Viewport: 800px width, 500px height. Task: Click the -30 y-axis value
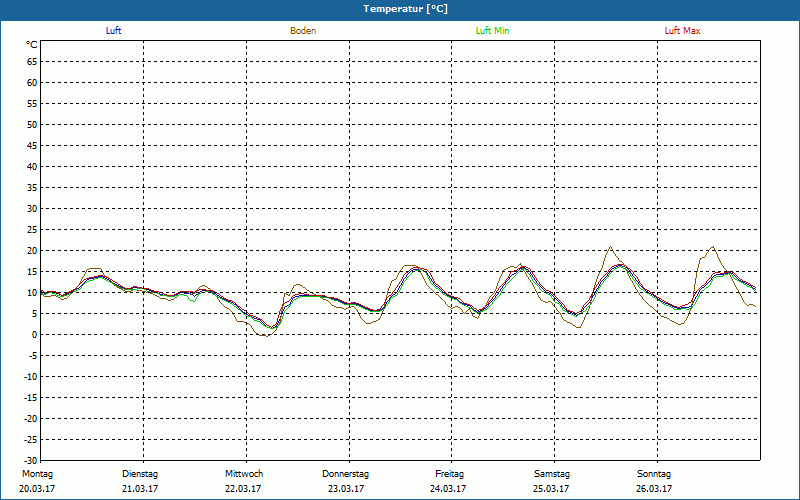[30, 461]
